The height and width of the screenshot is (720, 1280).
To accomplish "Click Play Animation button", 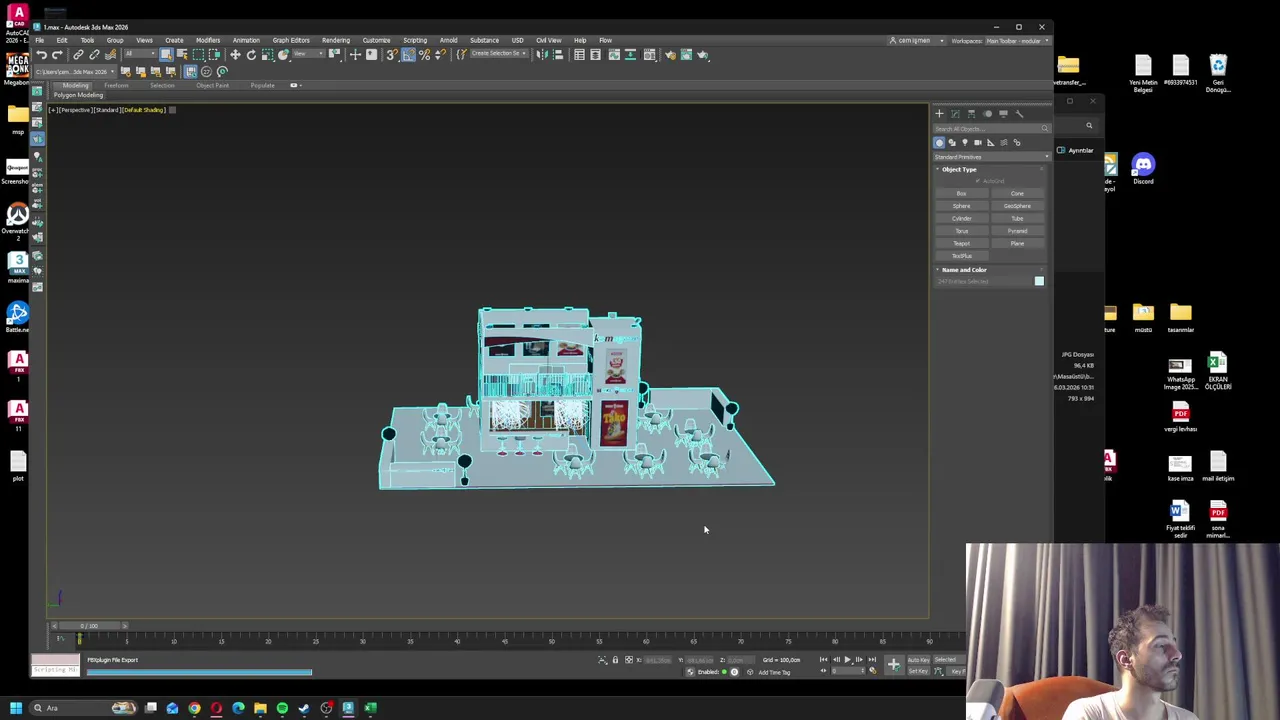I will coord(848,660).
